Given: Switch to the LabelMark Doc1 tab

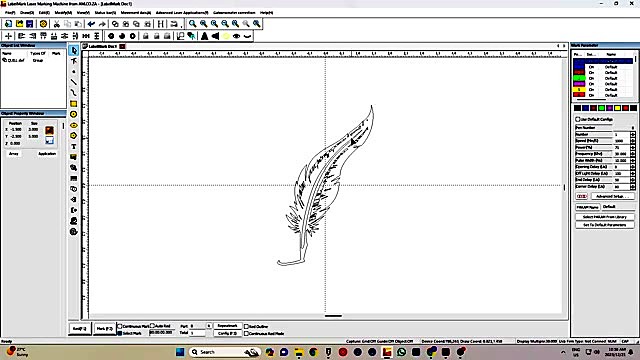Looking at the screenshot, I should click(x=103, y=46).
